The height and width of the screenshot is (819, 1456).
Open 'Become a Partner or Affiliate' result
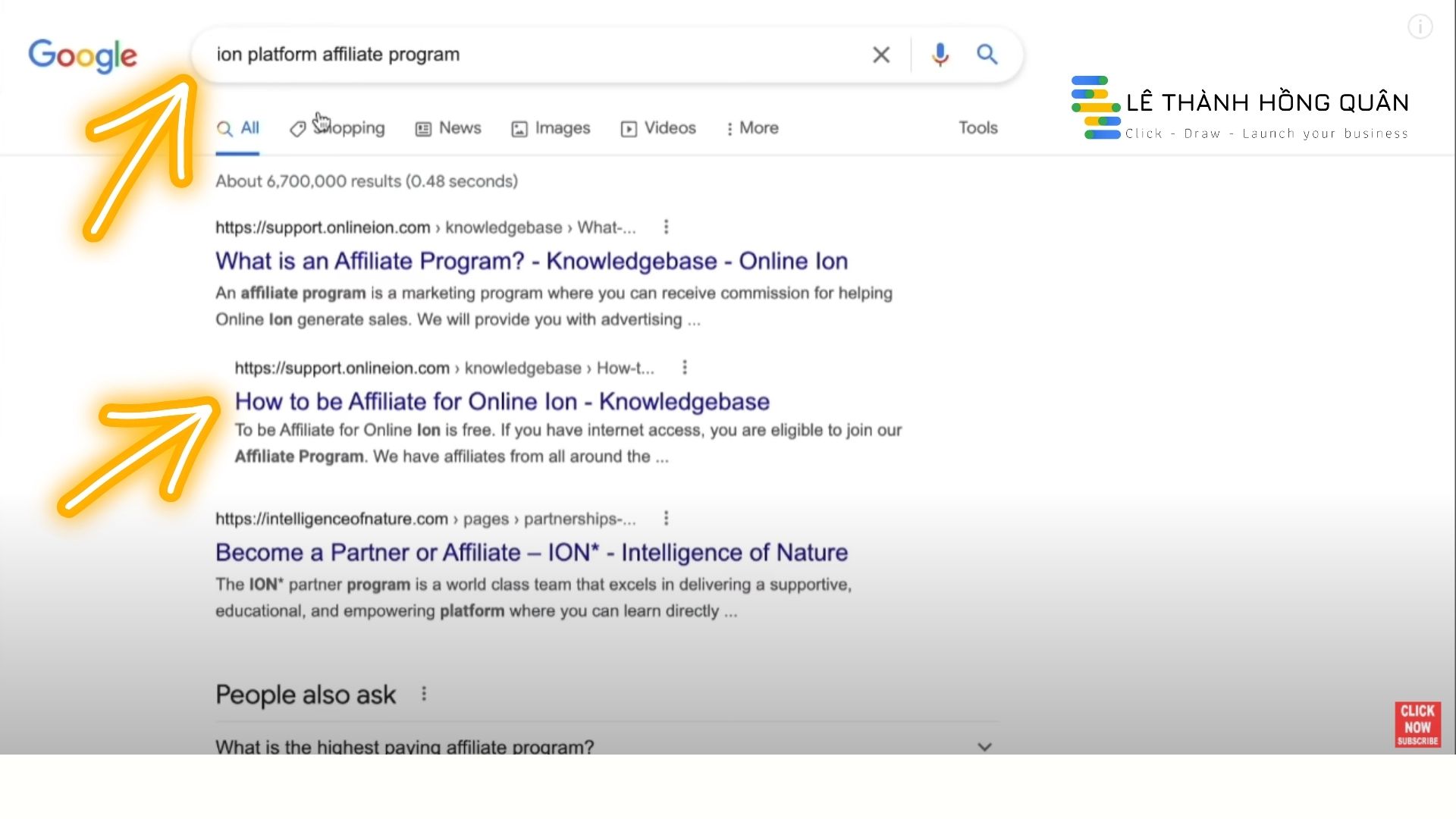coord(531,552)
